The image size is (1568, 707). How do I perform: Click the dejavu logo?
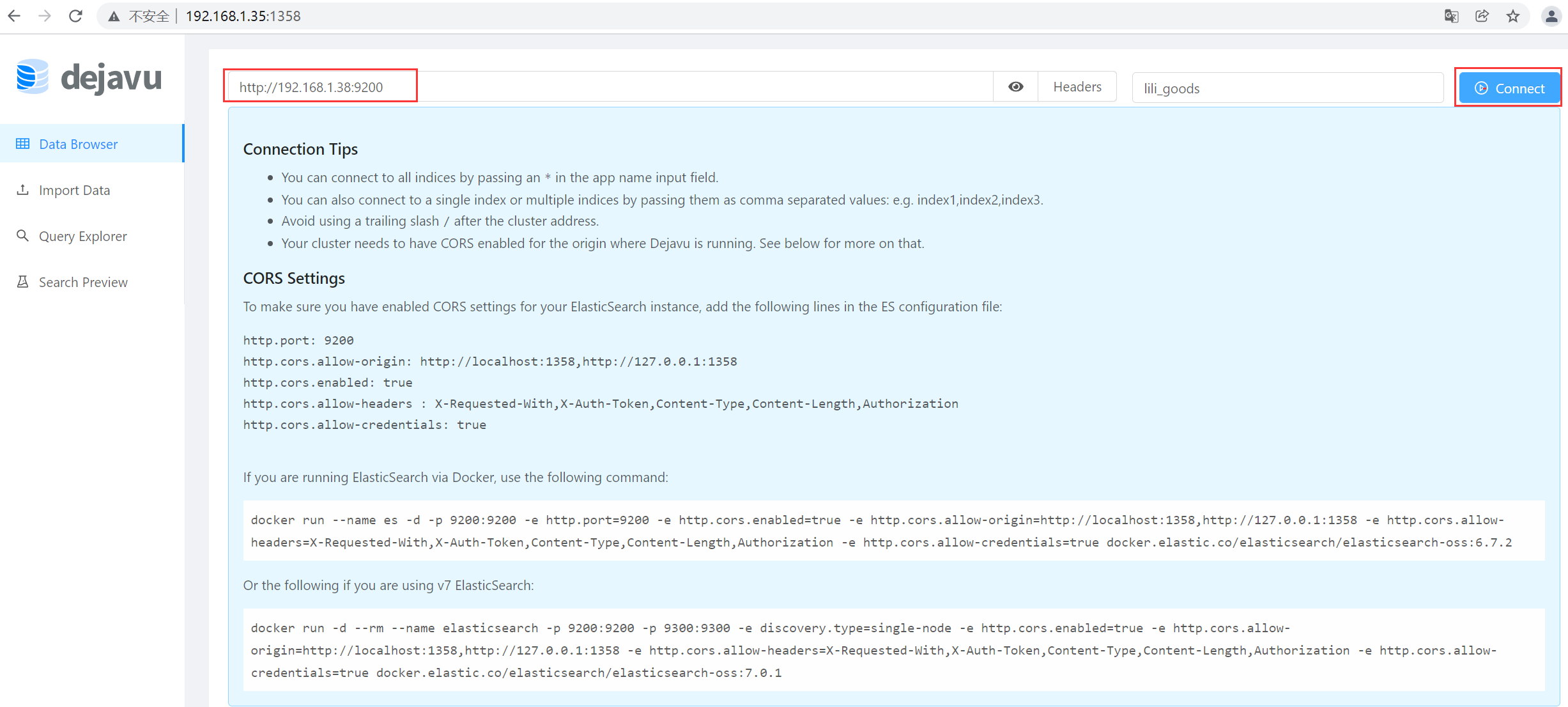[x=89, y=77]
